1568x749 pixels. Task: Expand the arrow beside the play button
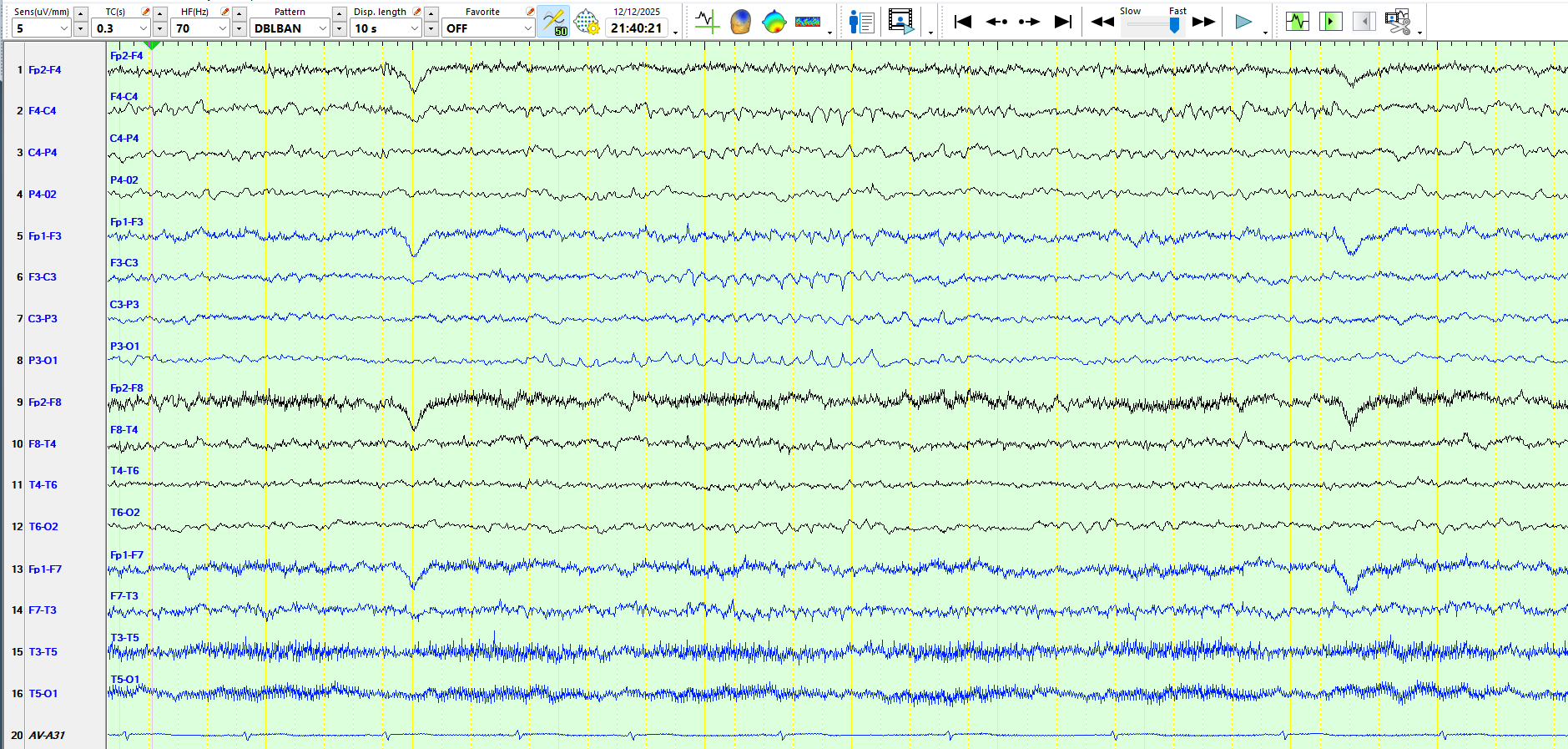coord(1265,33)
